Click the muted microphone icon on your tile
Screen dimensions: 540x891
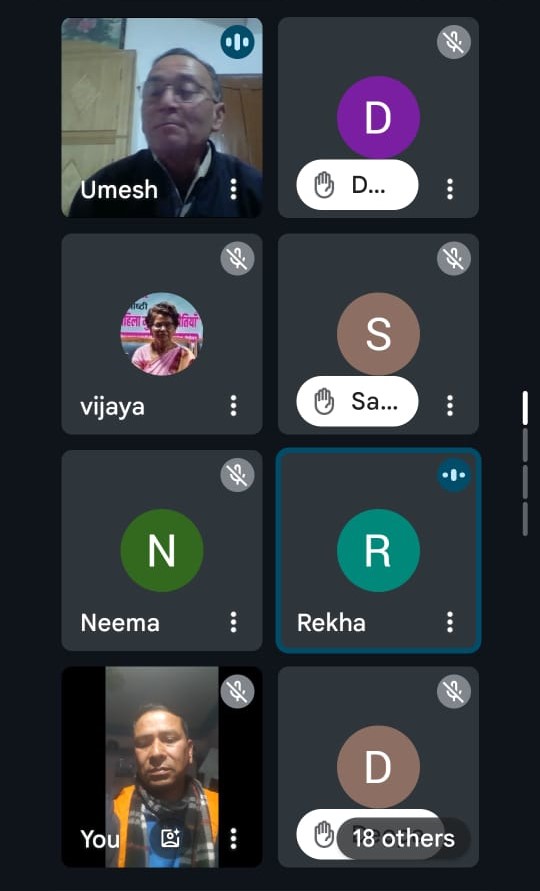(238, 691)
